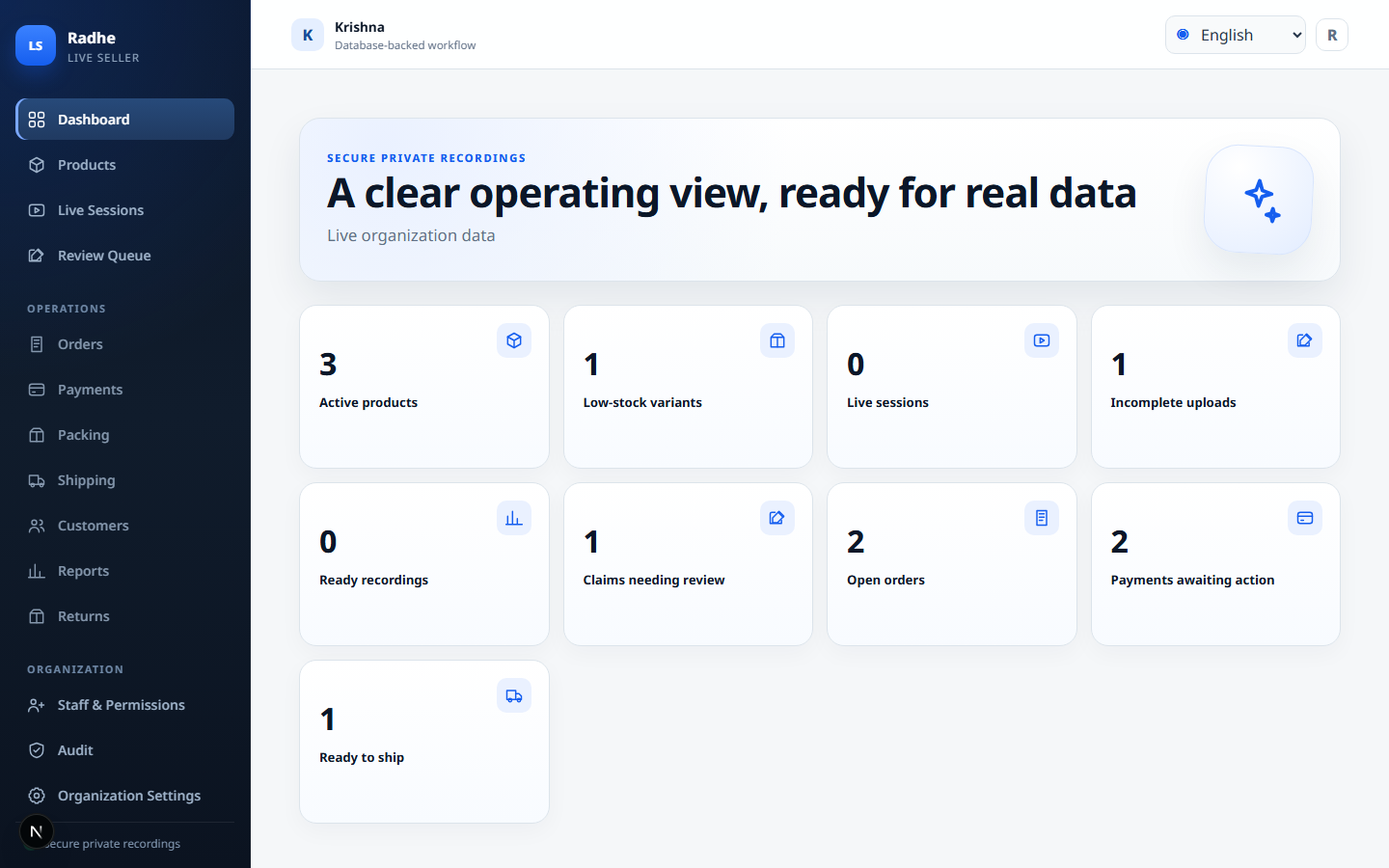Click the credit card icon on Payments awaiting action card
1389x868 pixels.
click(x=1305, y=518)
